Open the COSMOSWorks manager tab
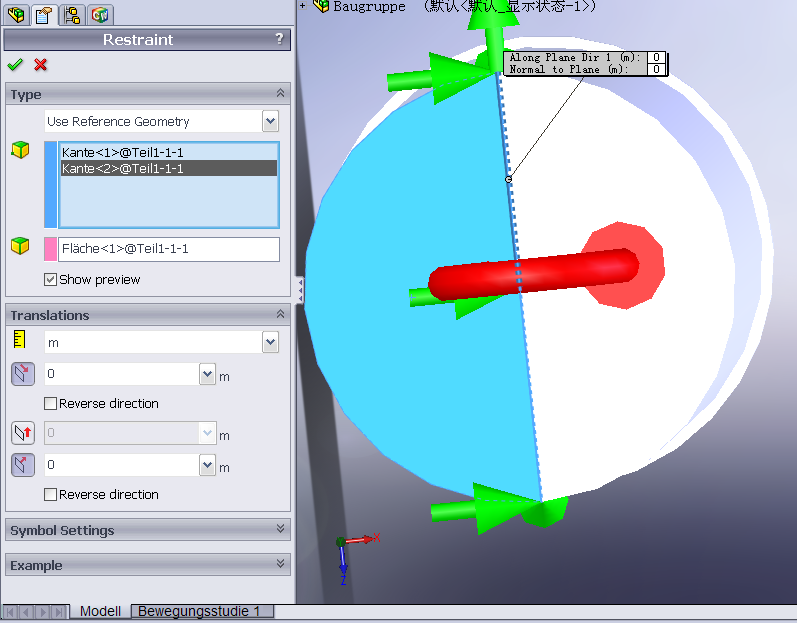797x623 pixels. tap(100, 14)
